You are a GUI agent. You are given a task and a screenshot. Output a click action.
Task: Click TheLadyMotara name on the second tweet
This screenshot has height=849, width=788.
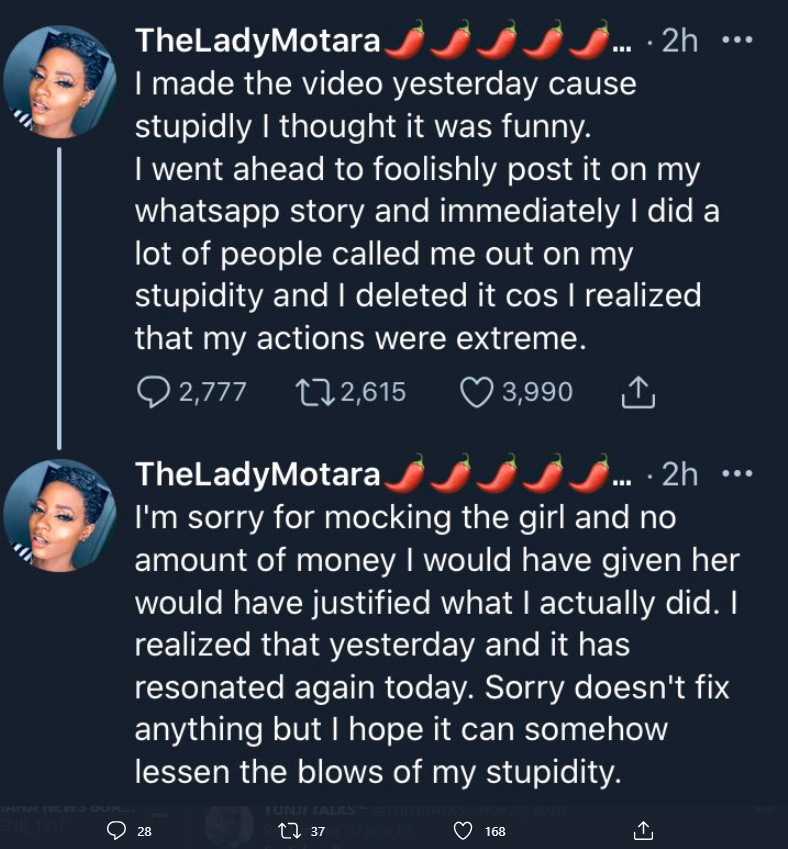tap(258, 474)
